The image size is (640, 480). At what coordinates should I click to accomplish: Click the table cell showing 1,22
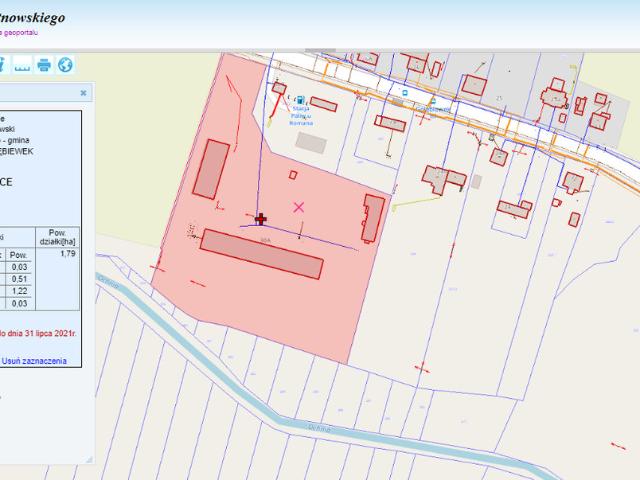point(19,291)
